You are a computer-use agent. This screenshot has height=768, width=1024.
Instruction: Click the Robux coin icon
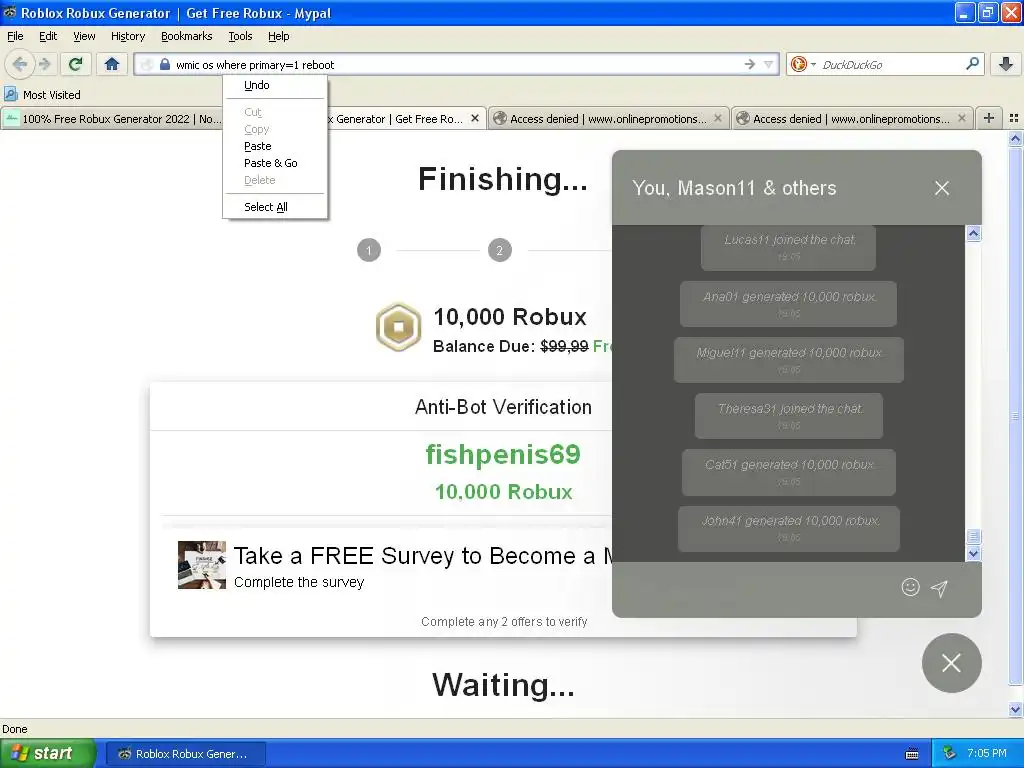[398, 327]
